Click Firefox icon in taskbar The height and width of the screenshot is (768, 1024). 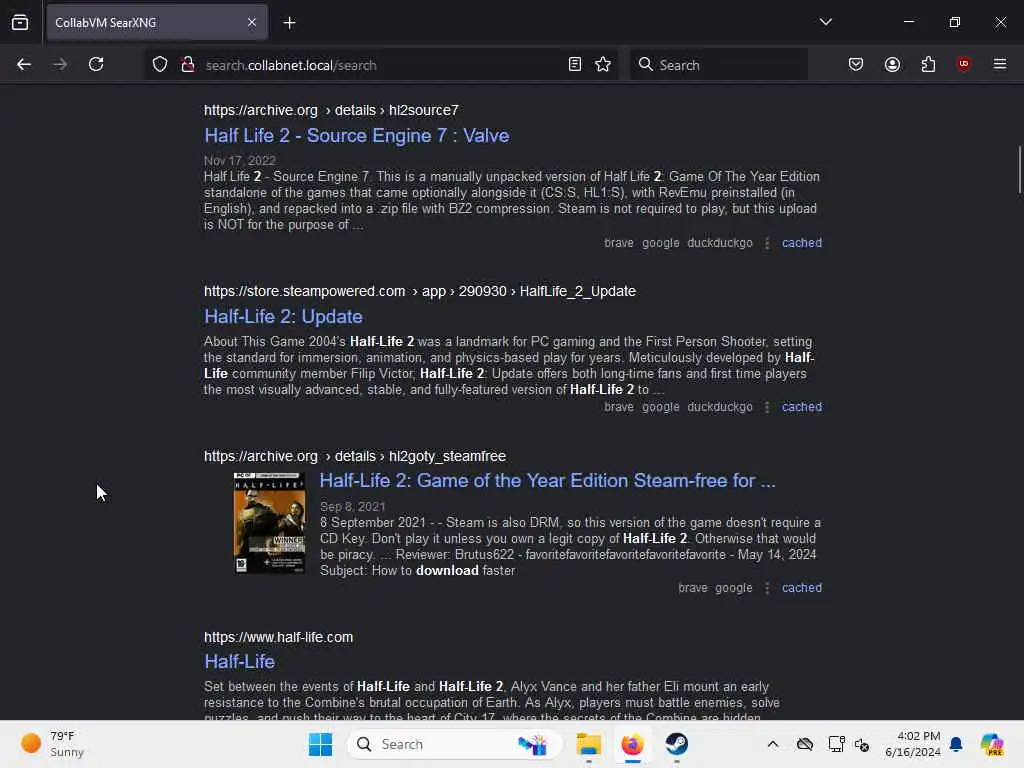pos(632,744)
